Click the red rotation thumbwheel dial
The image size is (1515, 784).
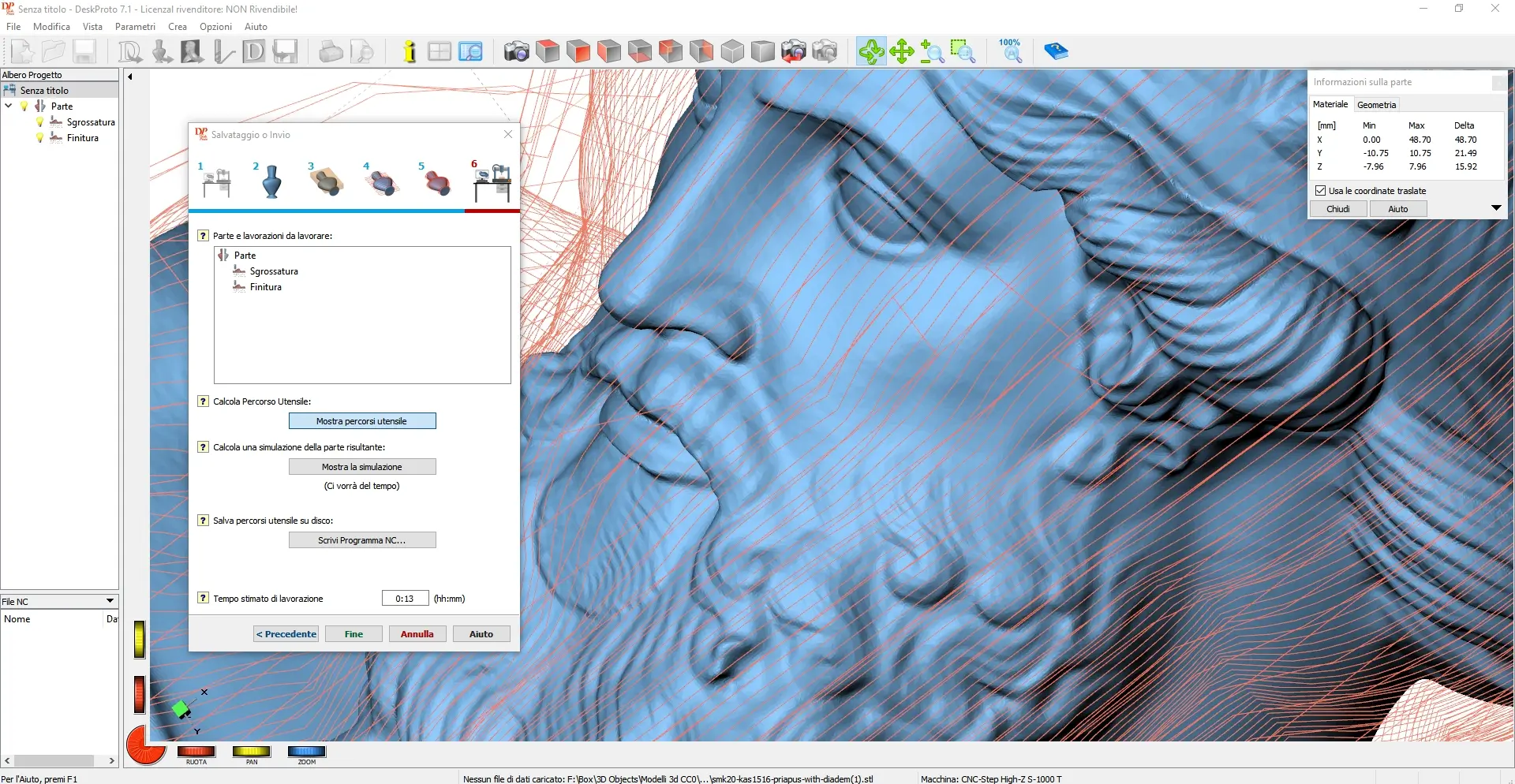(x=144, y=745)
